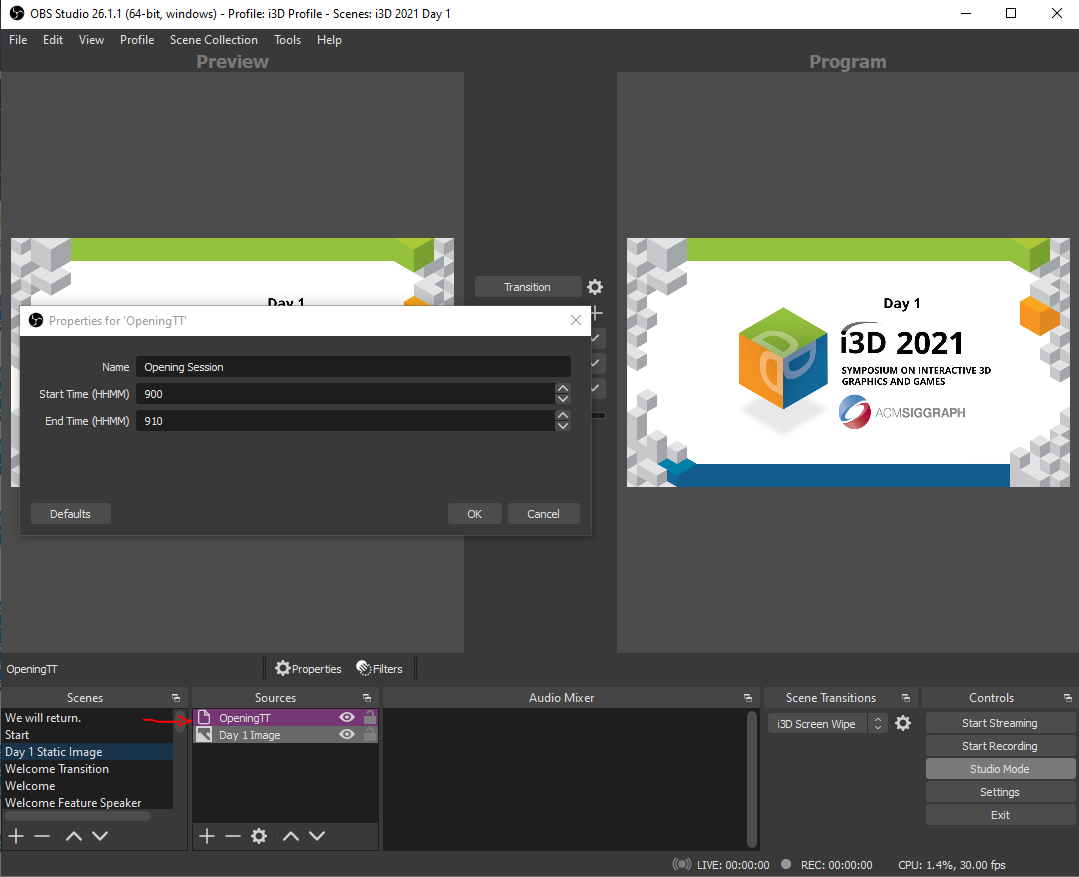Decrease the End Time value with stepper

(562, 427)
